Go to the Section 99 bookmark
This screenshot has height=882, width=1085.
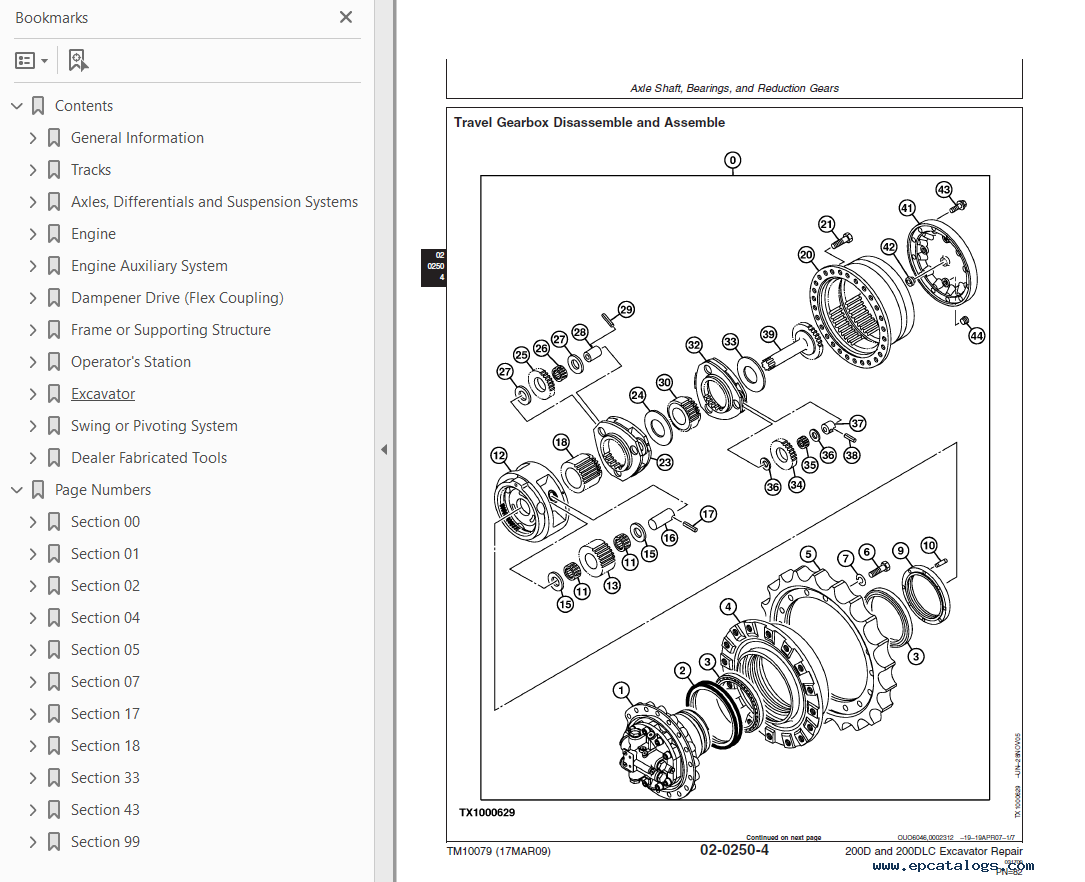tap(105, 842)
